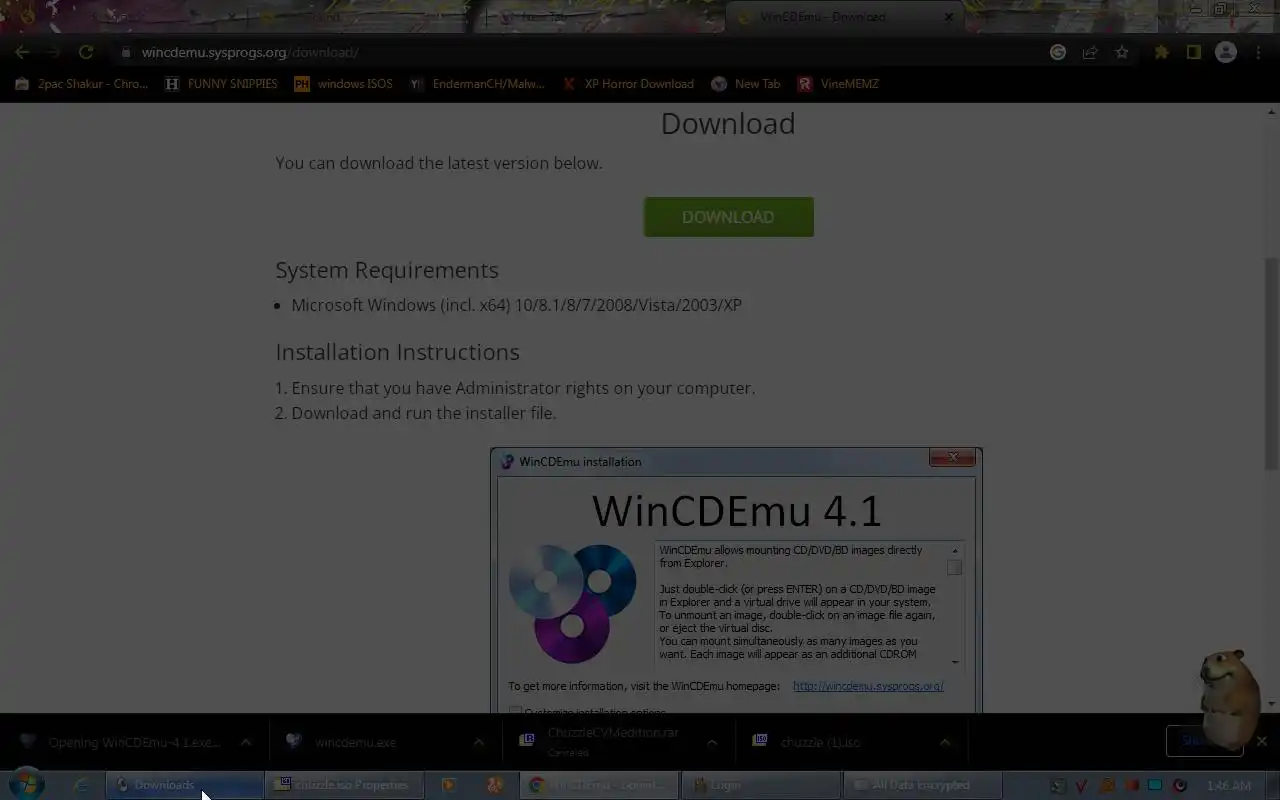Open the FUNNY SNIPPIES bookmark
1280x800 pixels.
pyautogui.click(x=221, y=84)
